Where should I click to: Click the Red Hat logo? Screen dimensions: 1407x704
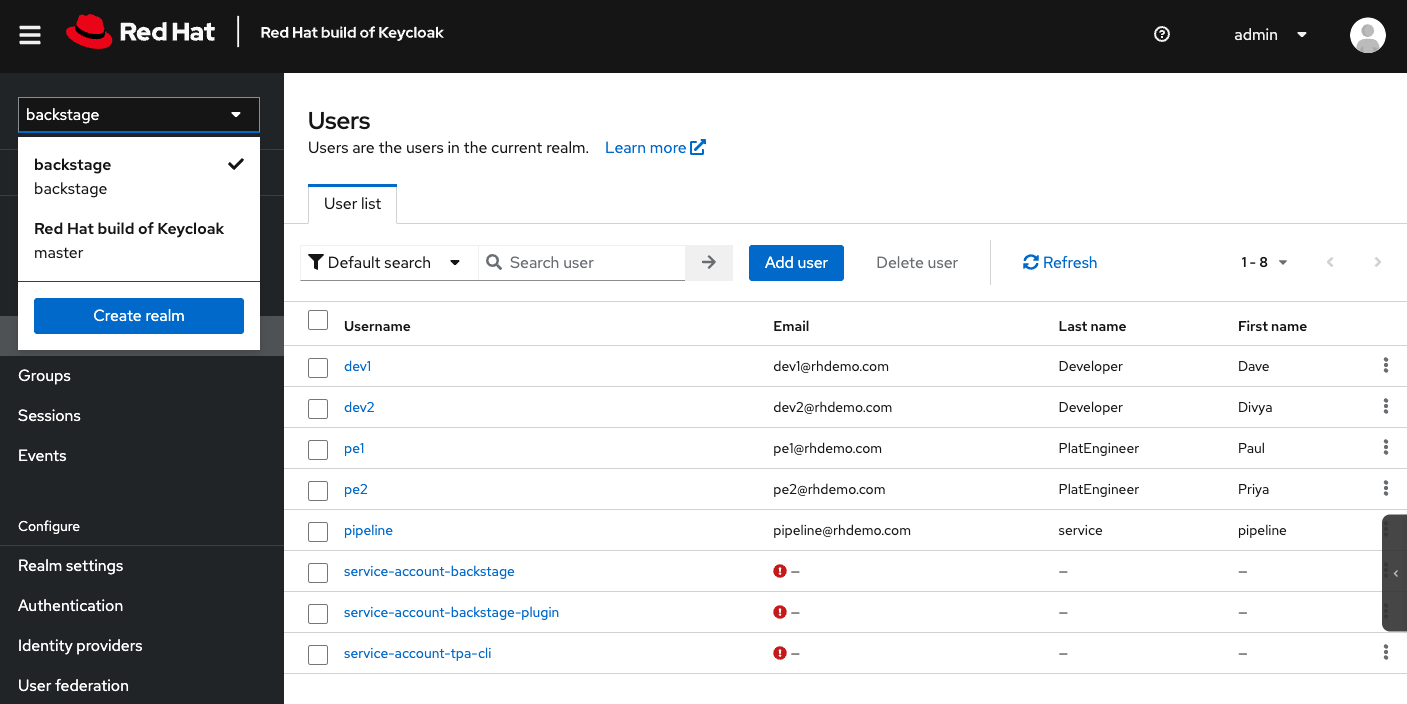coord(141,32)
